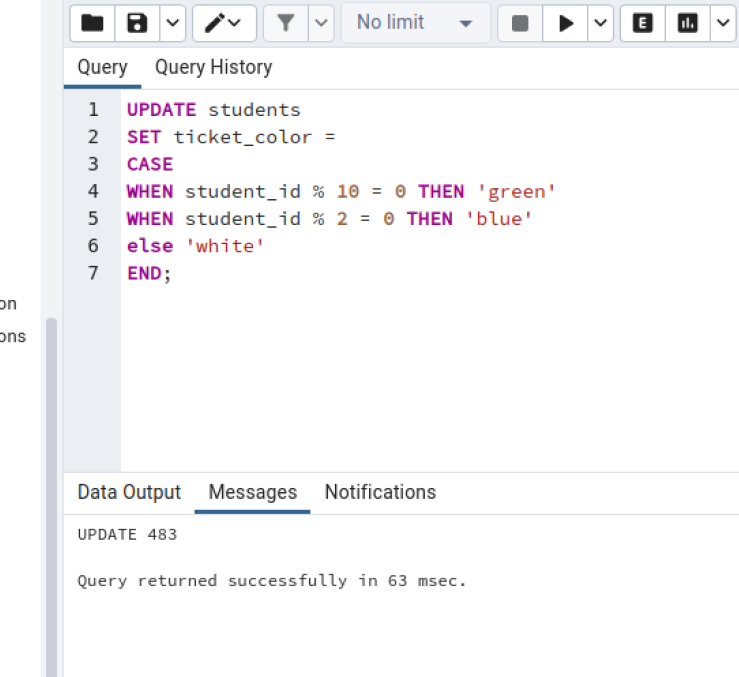739x677 pixels.
Task: Click line number 4 in the gutter
Action: point(93,192)
